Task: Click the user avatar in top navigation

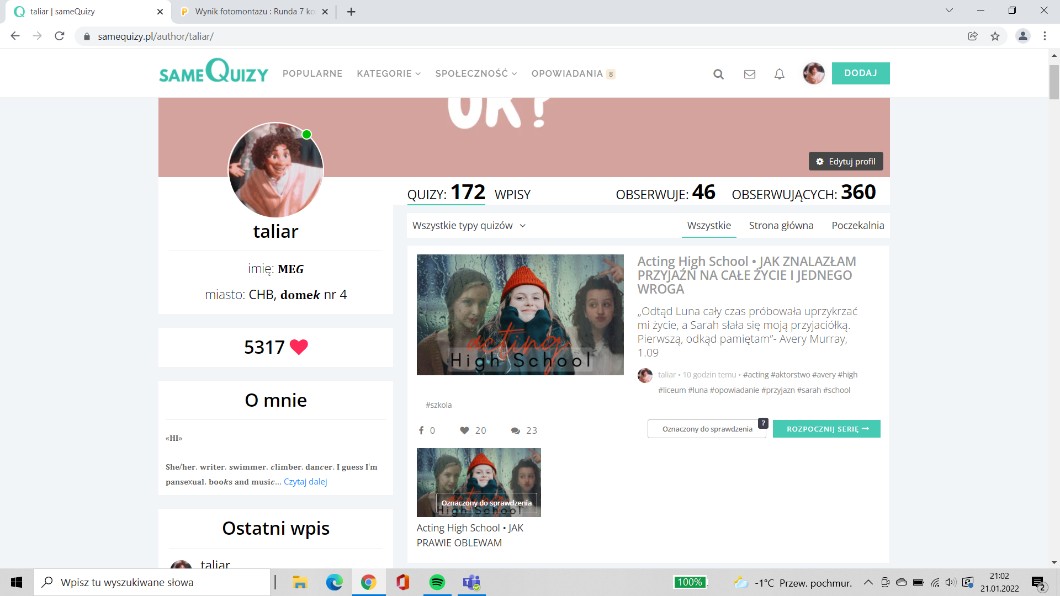Action: (813, 73)
